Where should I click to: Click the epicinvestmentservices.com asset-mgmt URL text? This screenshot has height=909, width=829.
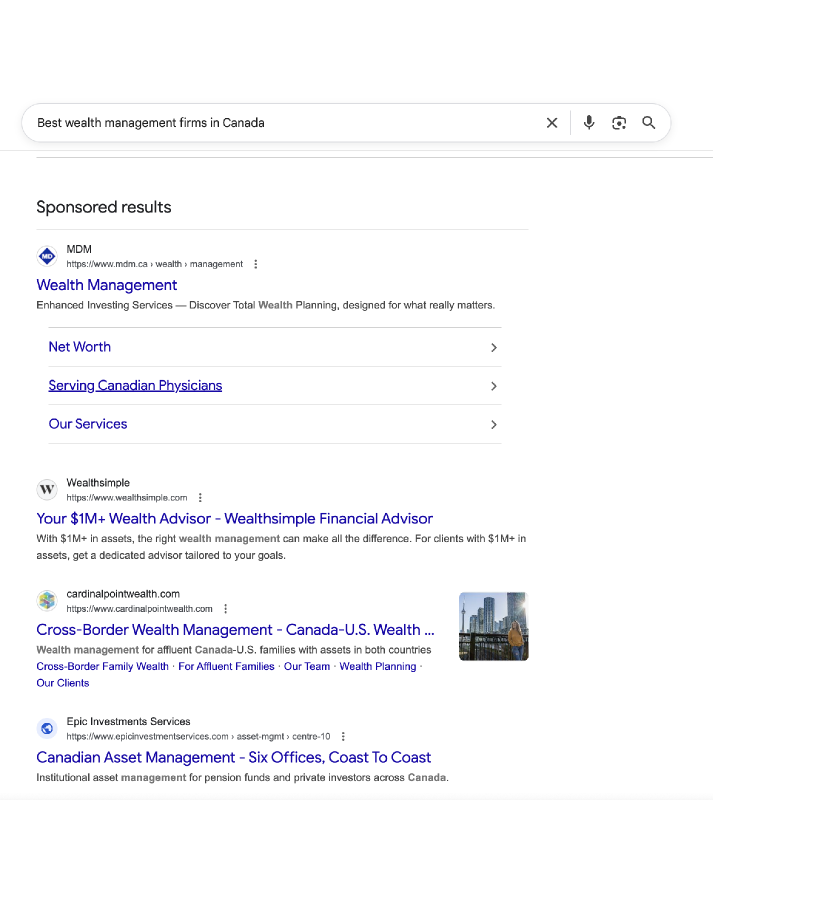click(x=198, y=736)
